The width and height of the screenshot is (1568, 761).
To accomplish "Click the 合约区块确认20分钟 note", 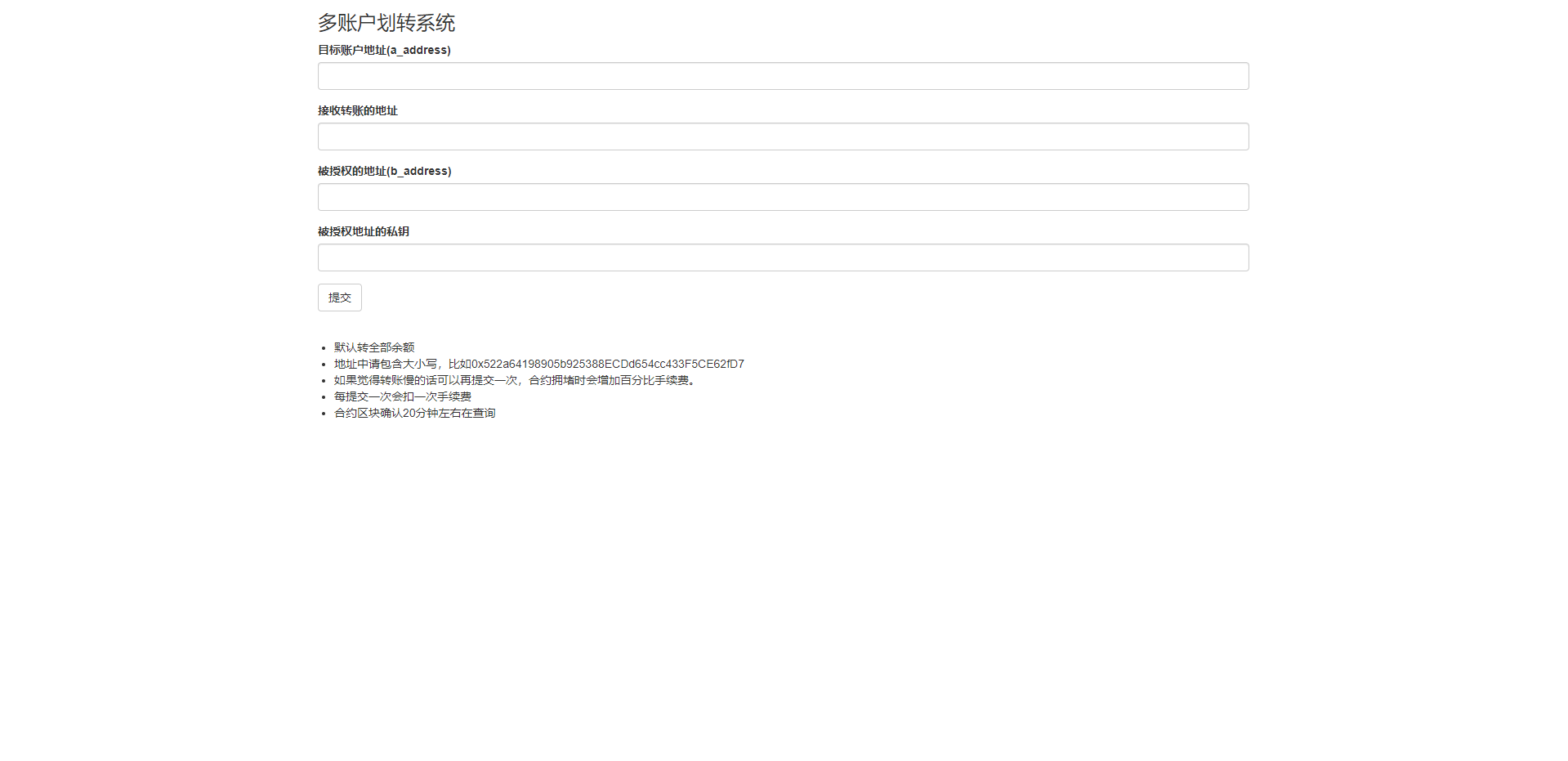I will pos(414,413).
